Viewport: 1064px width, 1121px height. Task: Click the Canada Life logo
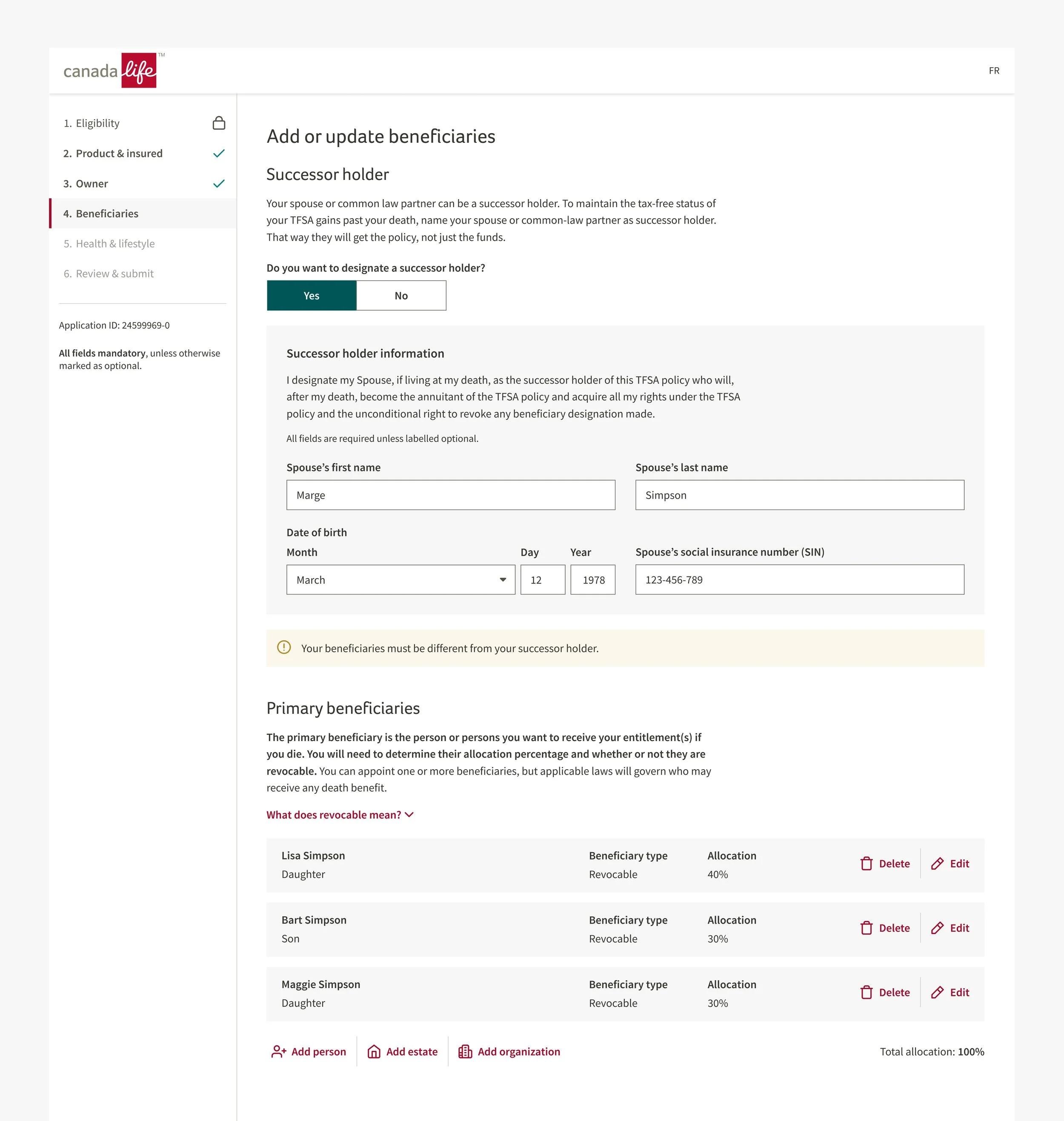(x=110, y=70)
